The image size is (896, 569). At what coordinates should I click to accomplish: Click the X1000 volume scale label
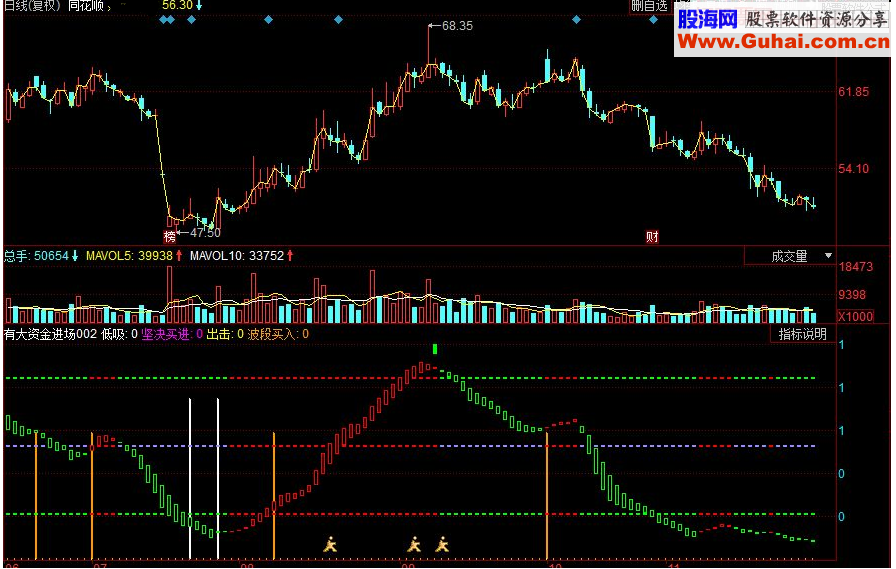pos(855,316)
